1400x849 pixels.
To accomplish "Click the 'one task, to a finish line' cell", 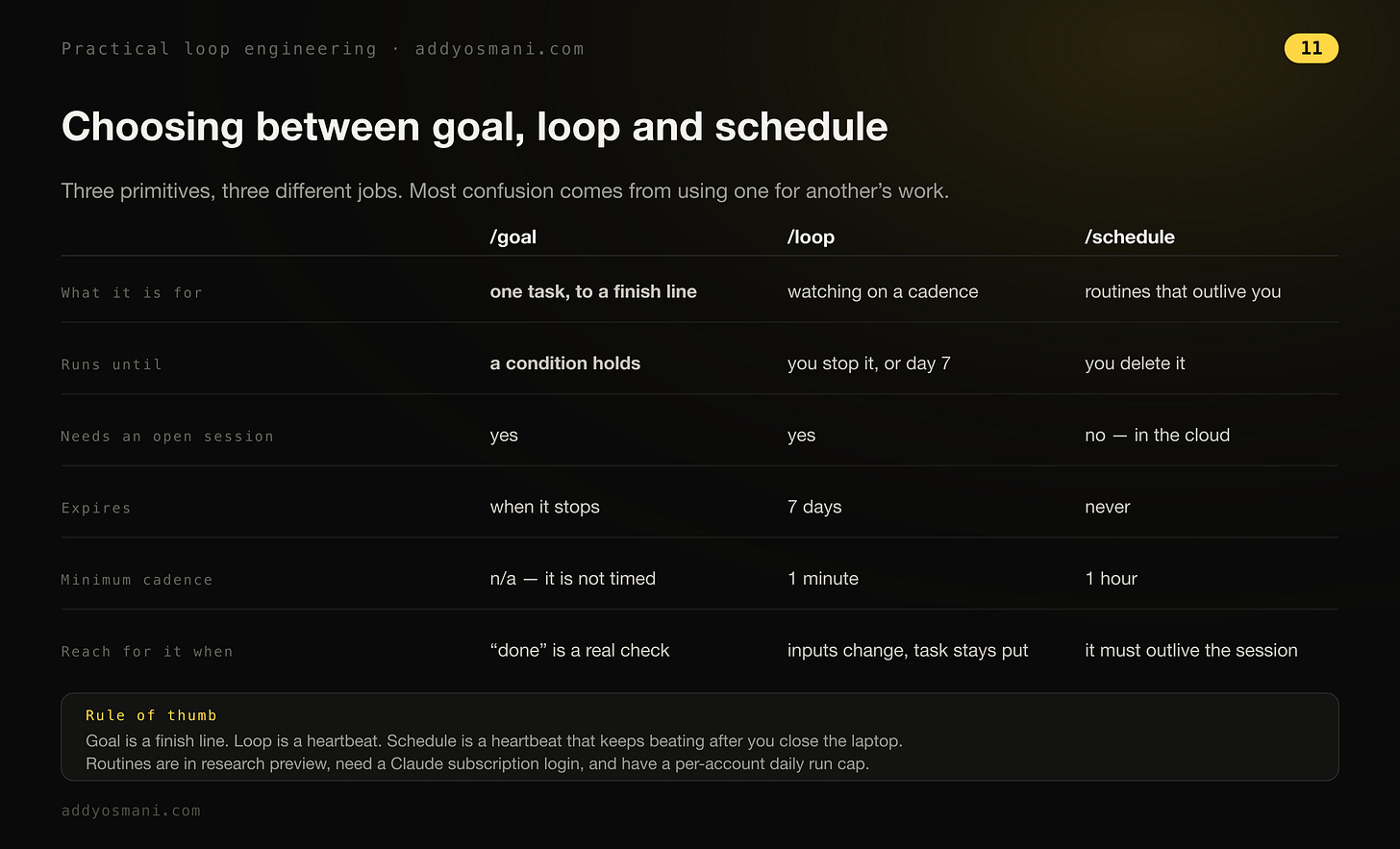I will click(593, 291).
